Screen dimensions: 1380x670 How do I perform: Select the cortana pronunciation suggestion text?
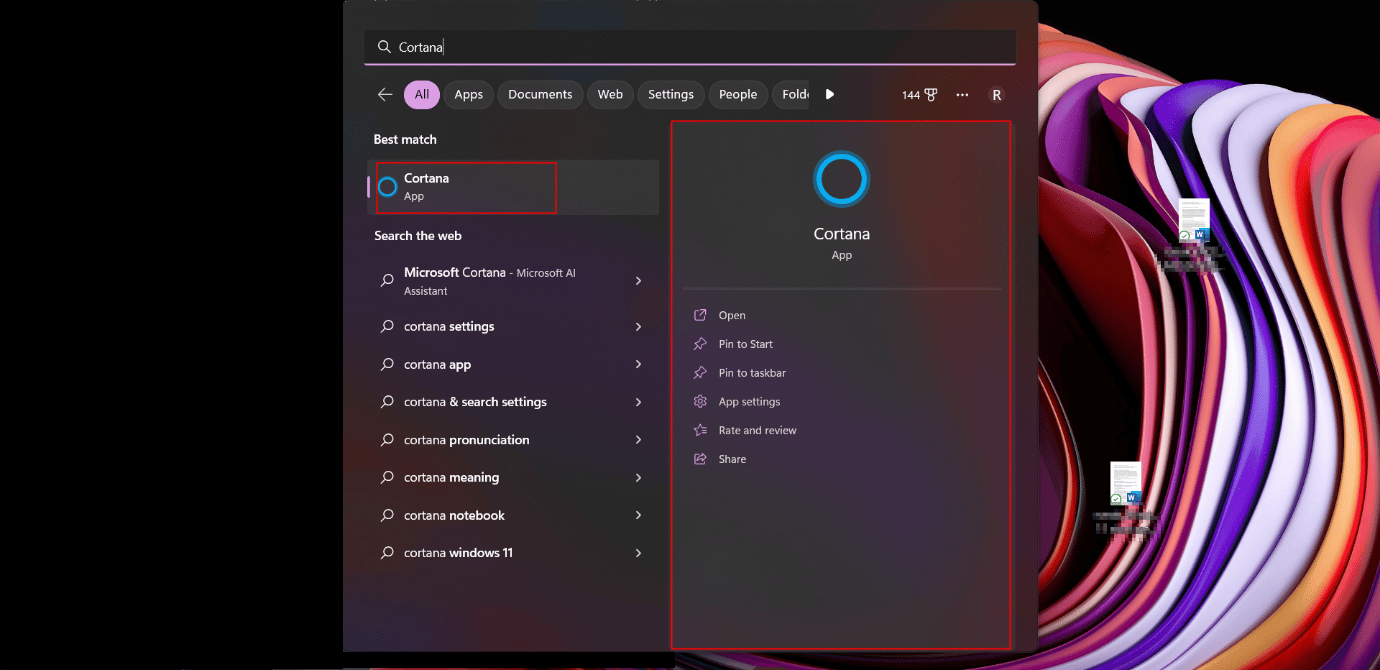467,440
